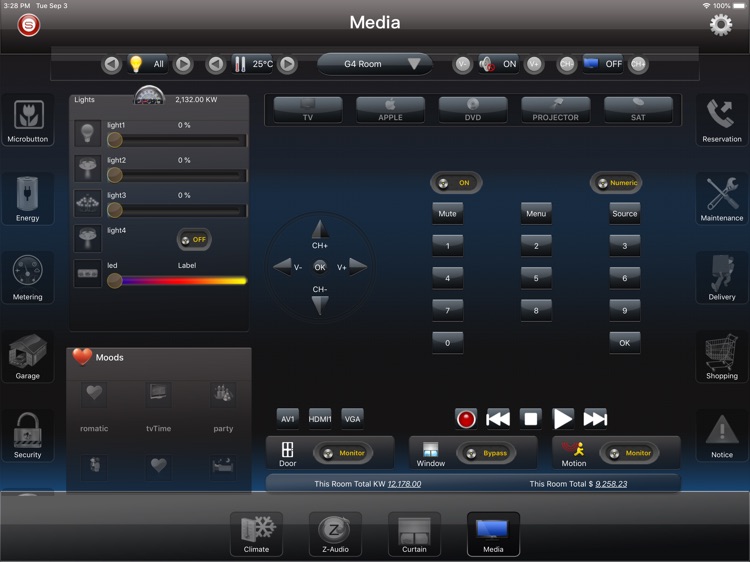
Task: Open the Garage controls
Action: 28,356
